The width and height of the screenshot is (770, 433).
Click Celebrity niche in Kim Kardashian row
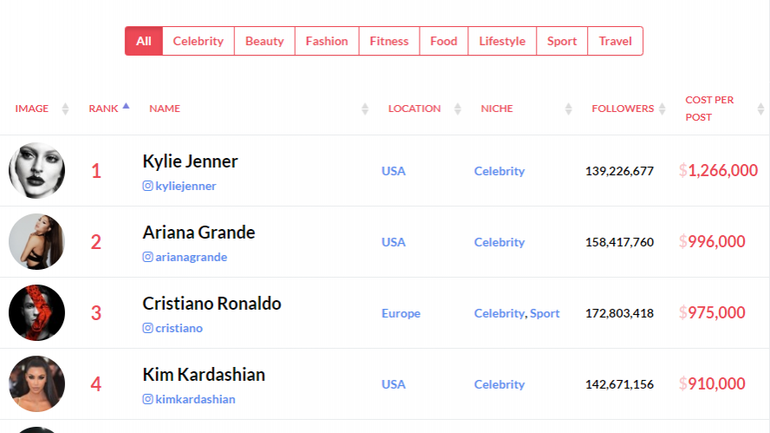tap(499, 385)
